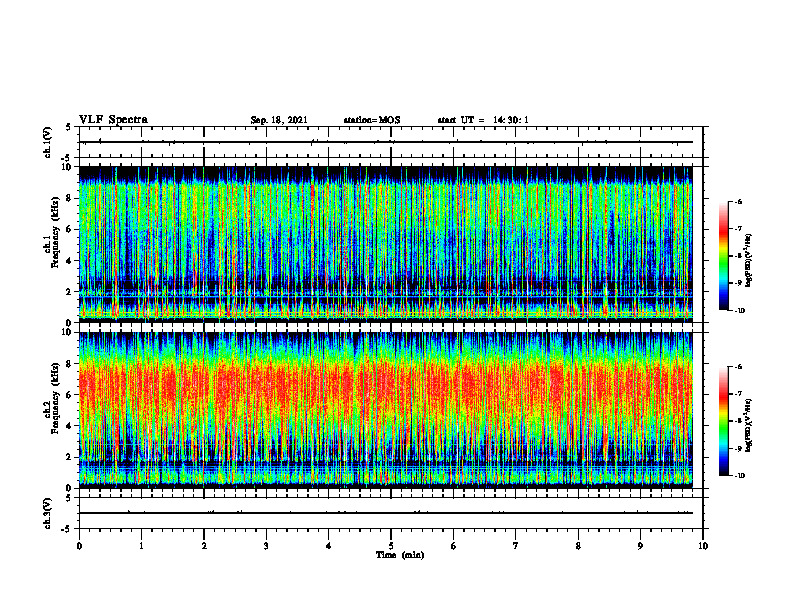Click the "8" kHz tick label of ch.2 spectrogram
792x612 pixels.
coord(70,364)
